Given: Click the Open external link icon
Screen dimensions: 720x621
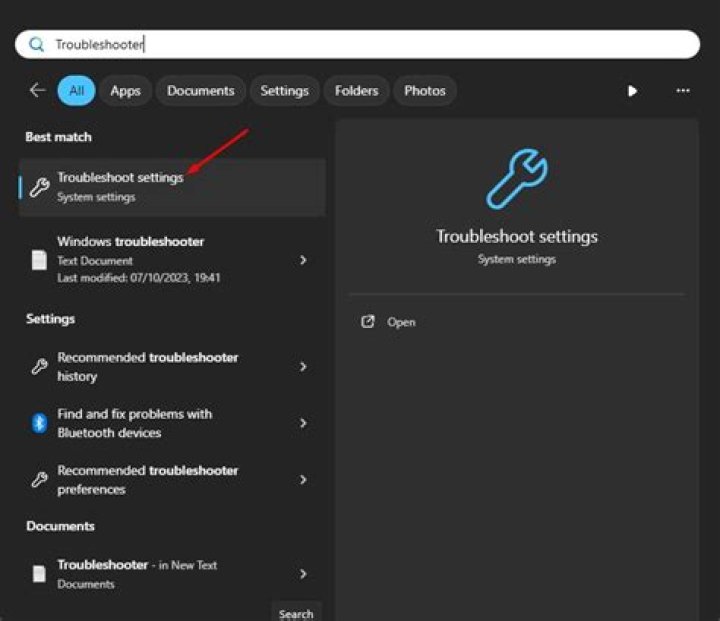Looking at the screenshot, I should [x=368, y=322].
